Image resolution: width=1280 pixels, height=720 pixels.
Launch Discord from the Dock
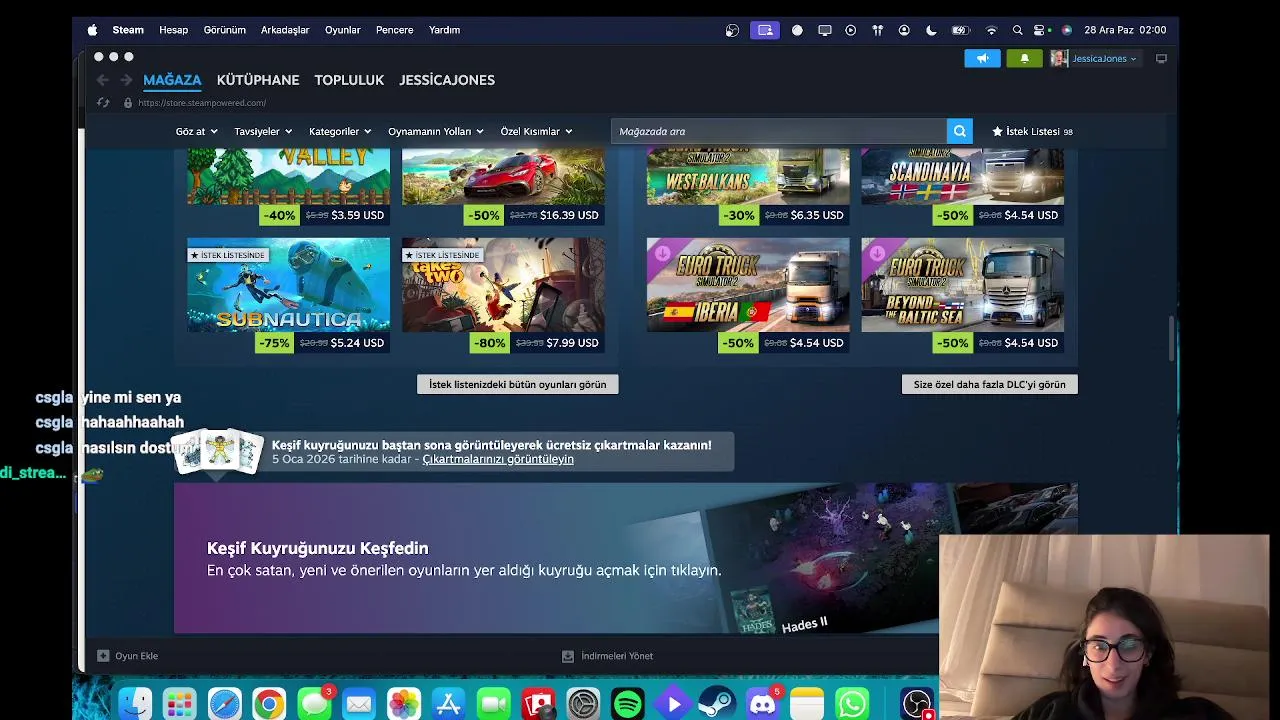pyautogui.click(x=762, y=704)
